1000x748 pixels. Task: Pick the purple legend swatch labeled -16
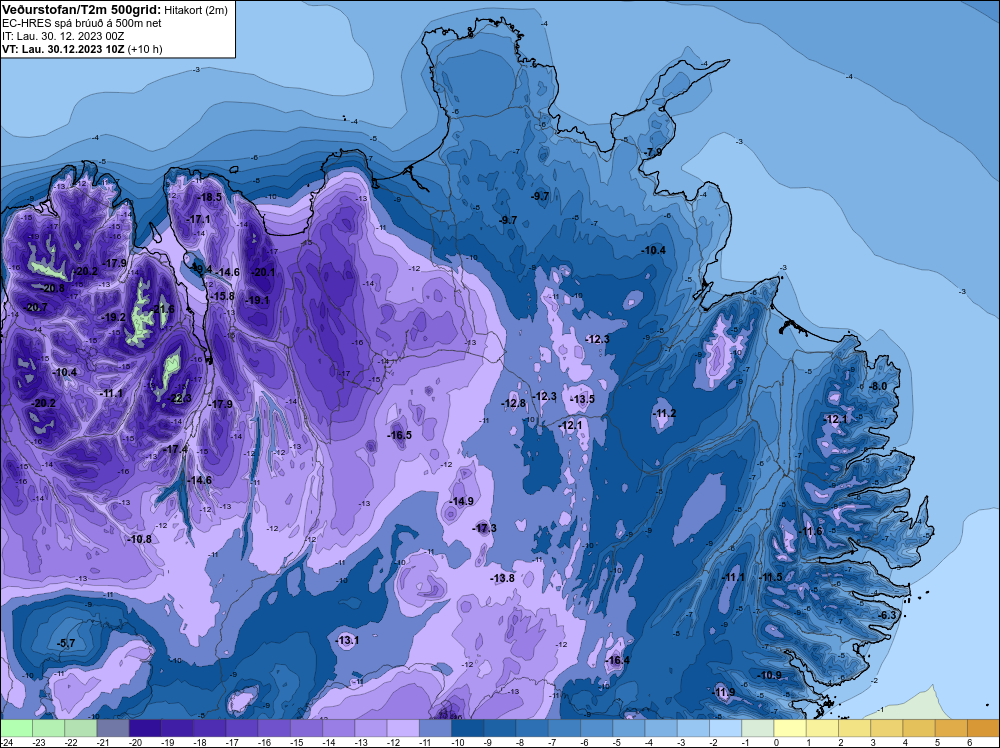click(x=274, y=728)
